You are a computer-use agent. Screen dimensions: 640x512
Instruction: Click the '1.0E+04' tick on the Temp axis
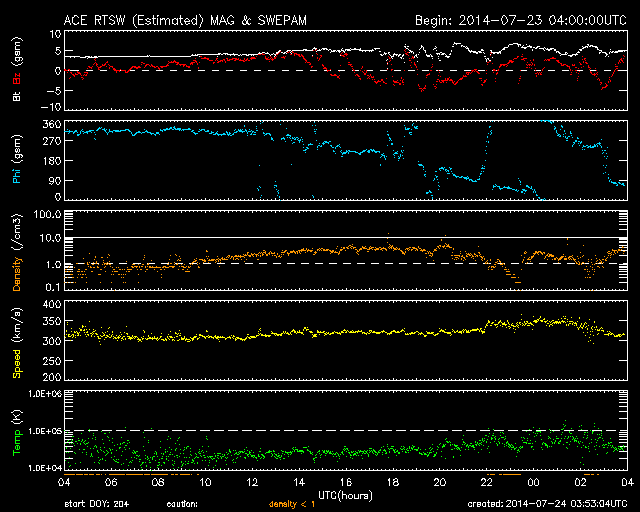coord(45,468)
